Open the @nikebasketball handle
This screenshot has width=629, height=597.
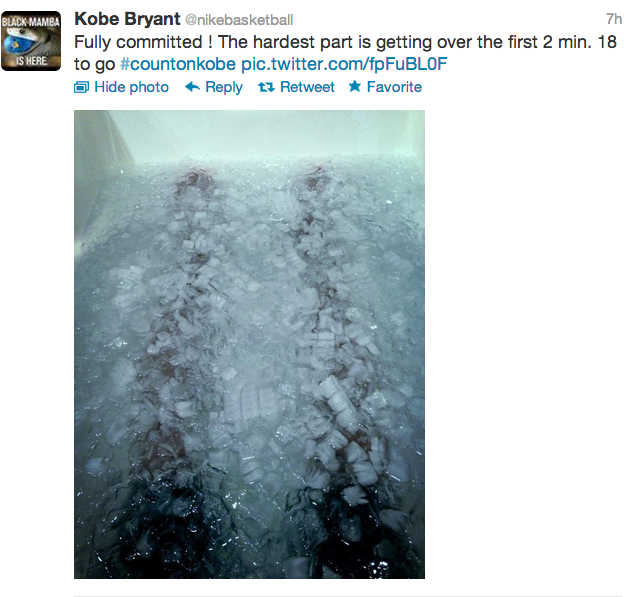239,20
